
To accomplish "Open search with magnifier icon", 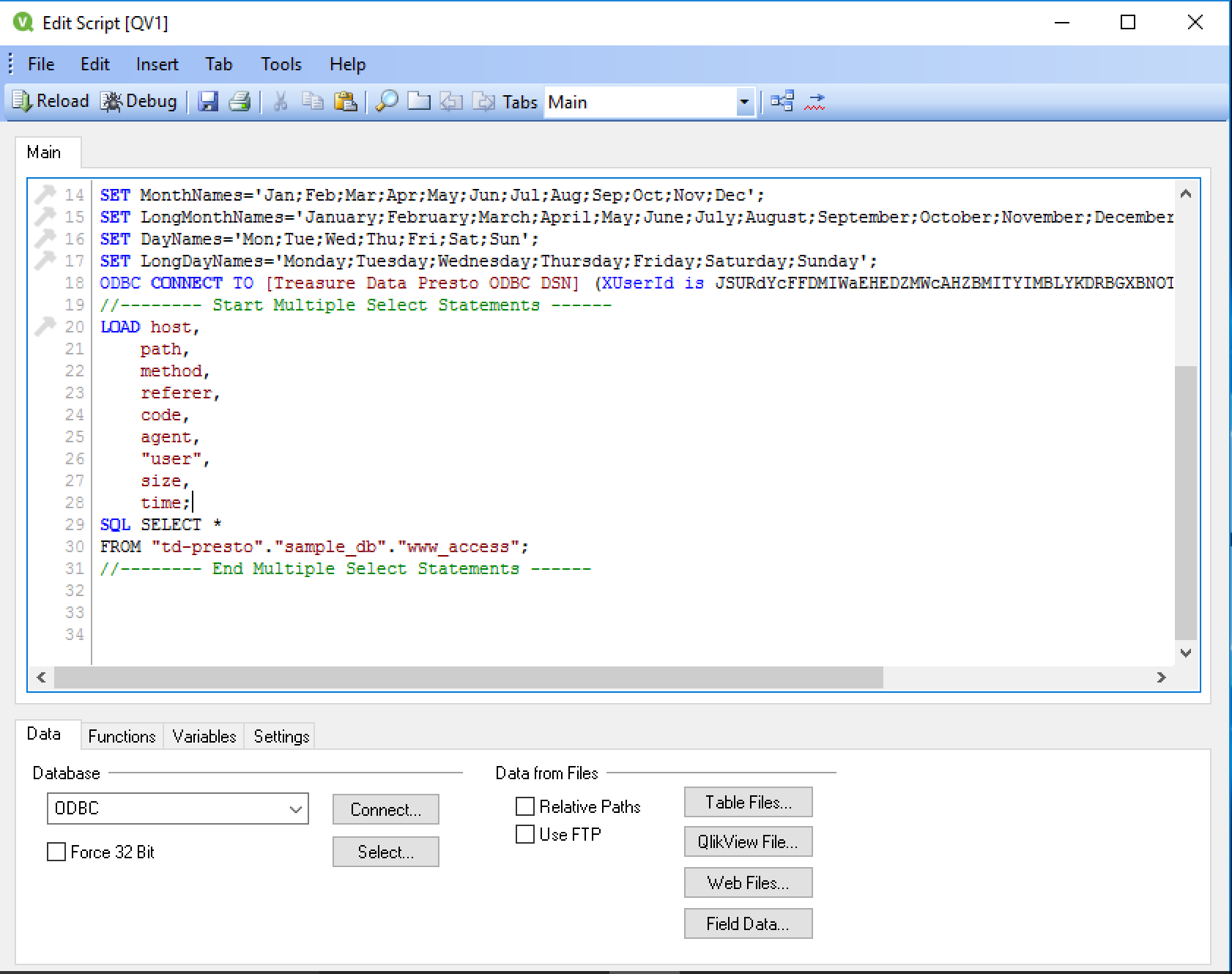I will click(387, 101).
